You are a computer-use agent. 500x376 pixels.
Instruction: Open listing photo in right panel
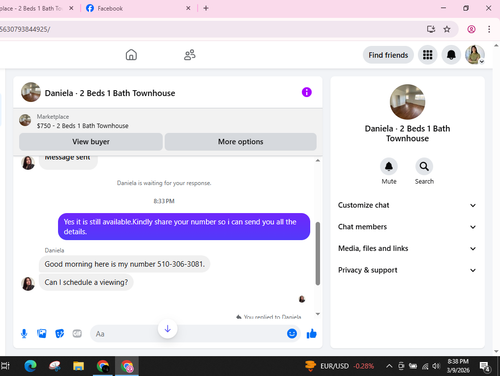click(x=407, y=102)
